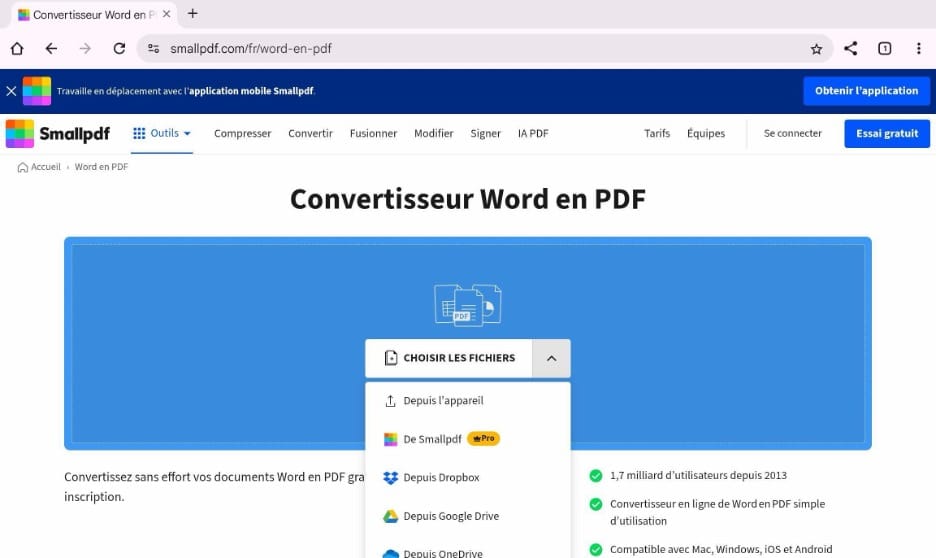The width and height of the screenshot is (936, 558).
Task: Click the Smallpdf logo in navbar
Action: (x=58, y=134)
